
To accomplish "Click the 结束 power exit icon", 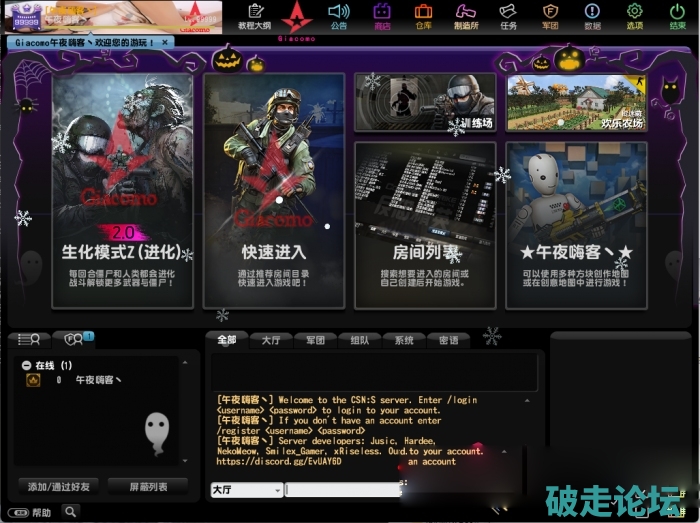I will coord(677,15).
